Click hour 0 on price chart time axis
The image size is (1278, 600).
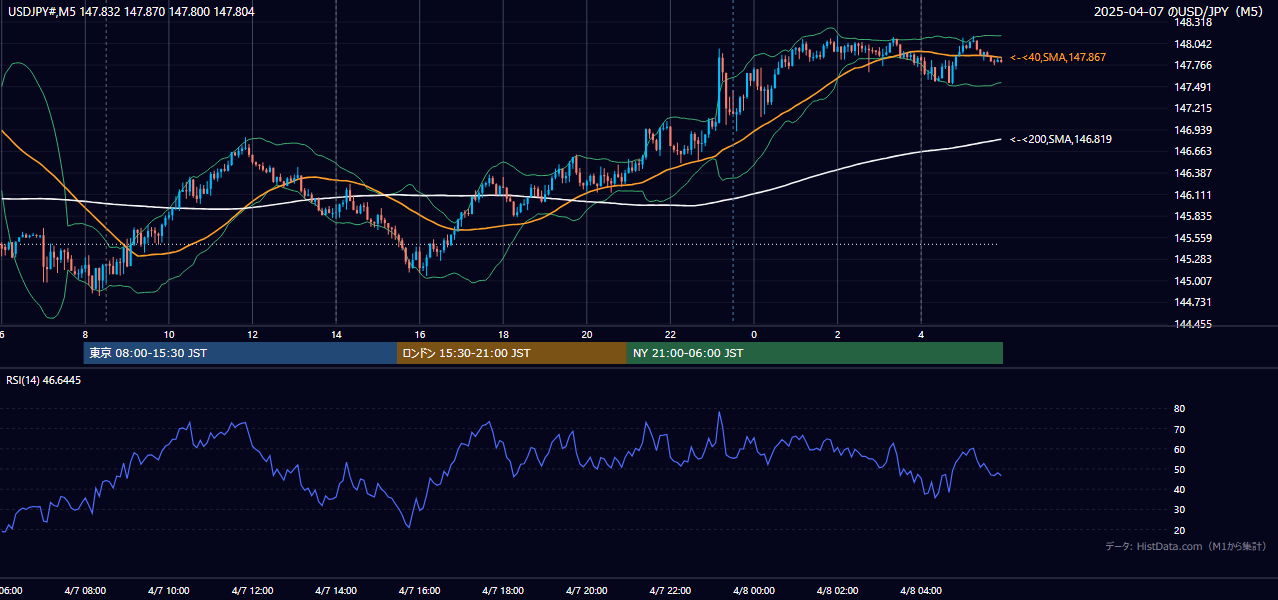(754, 334)
